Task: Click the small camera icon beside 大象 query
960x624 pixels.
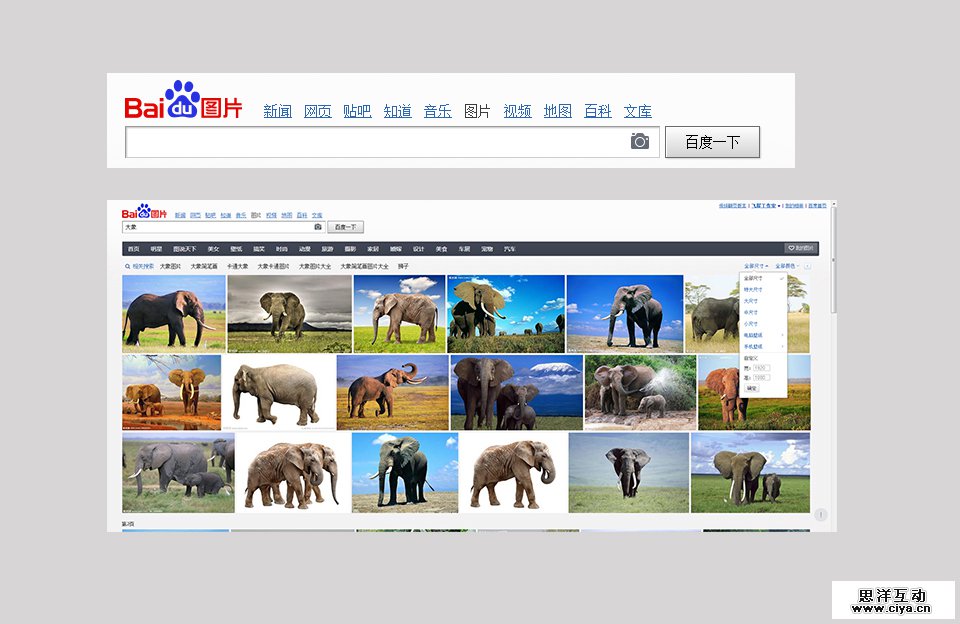Action: click(x=318, y=227)
